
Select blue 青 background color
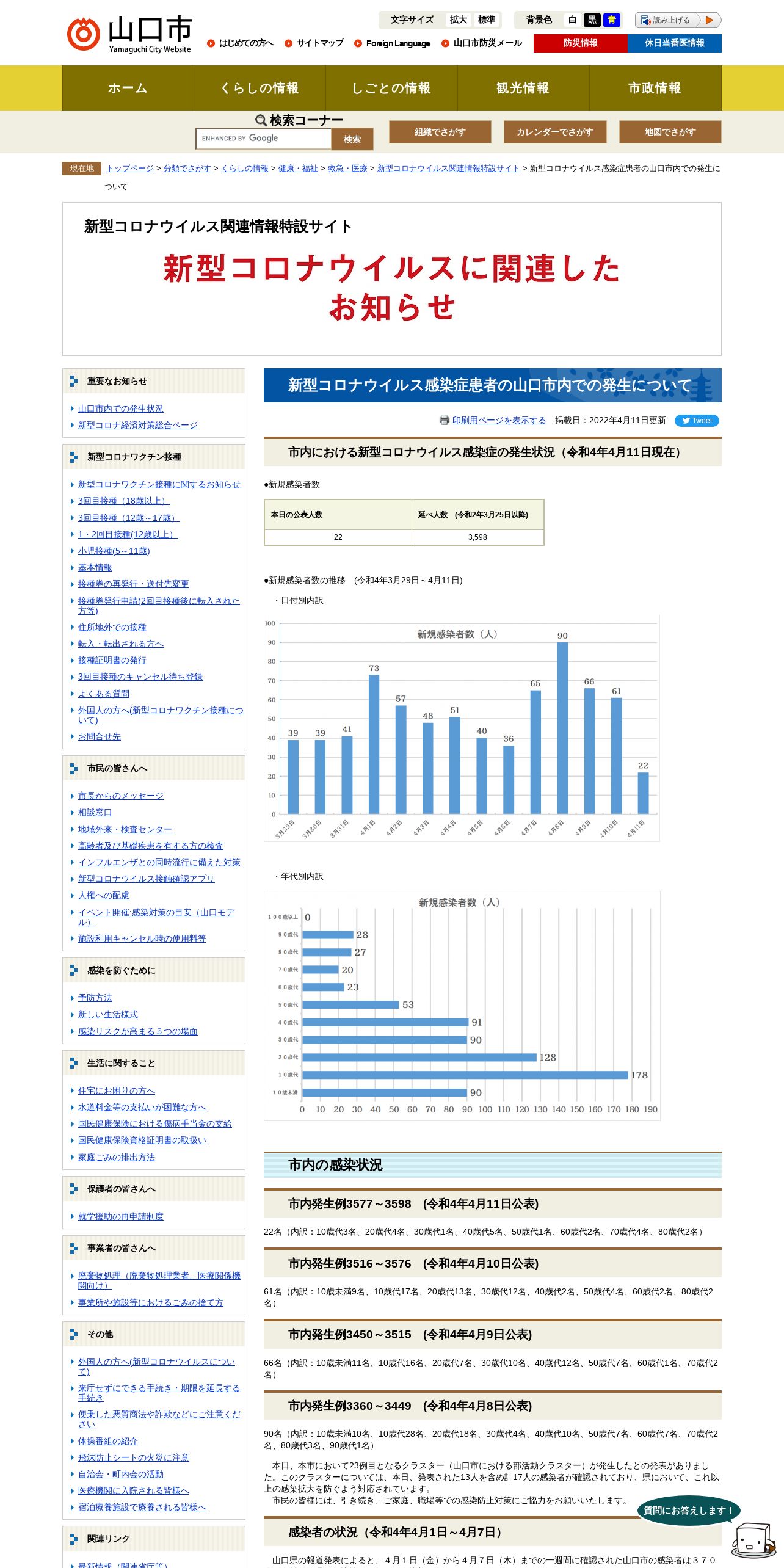[x=611, y=20]
